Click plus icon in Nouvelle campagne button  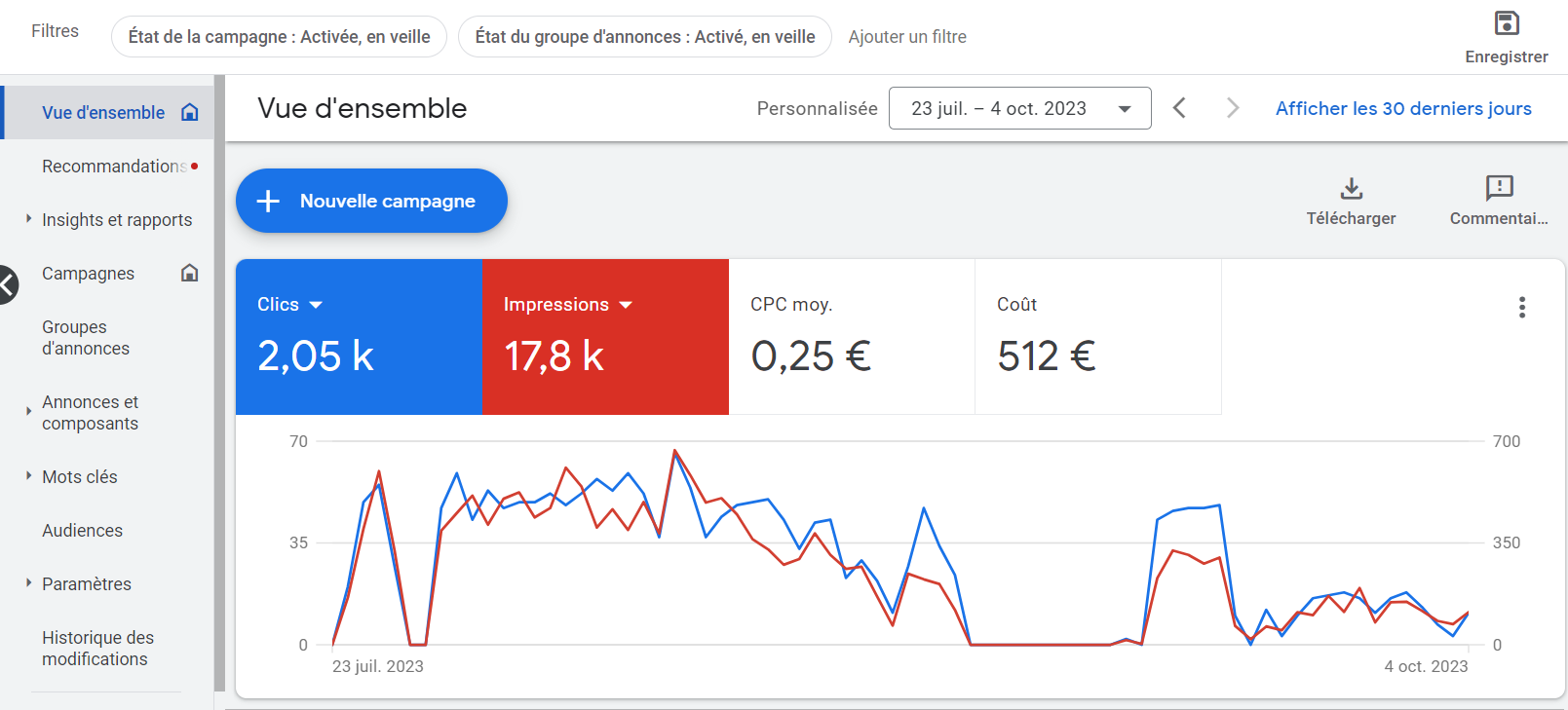268,201
